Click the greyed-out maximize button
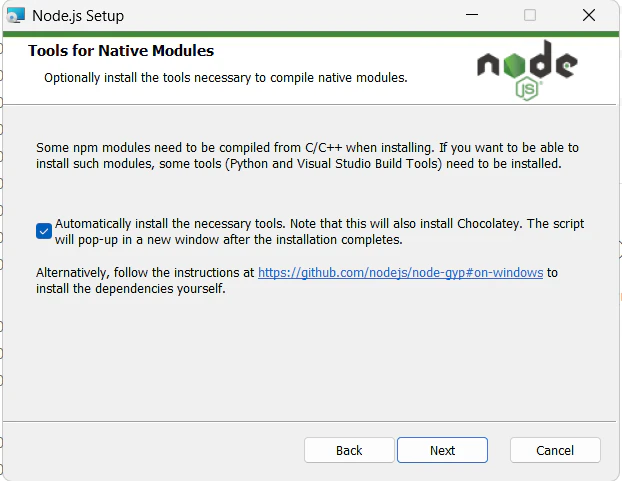The height and width of the screenshot is (481, 622). click(x=530, y=15)
